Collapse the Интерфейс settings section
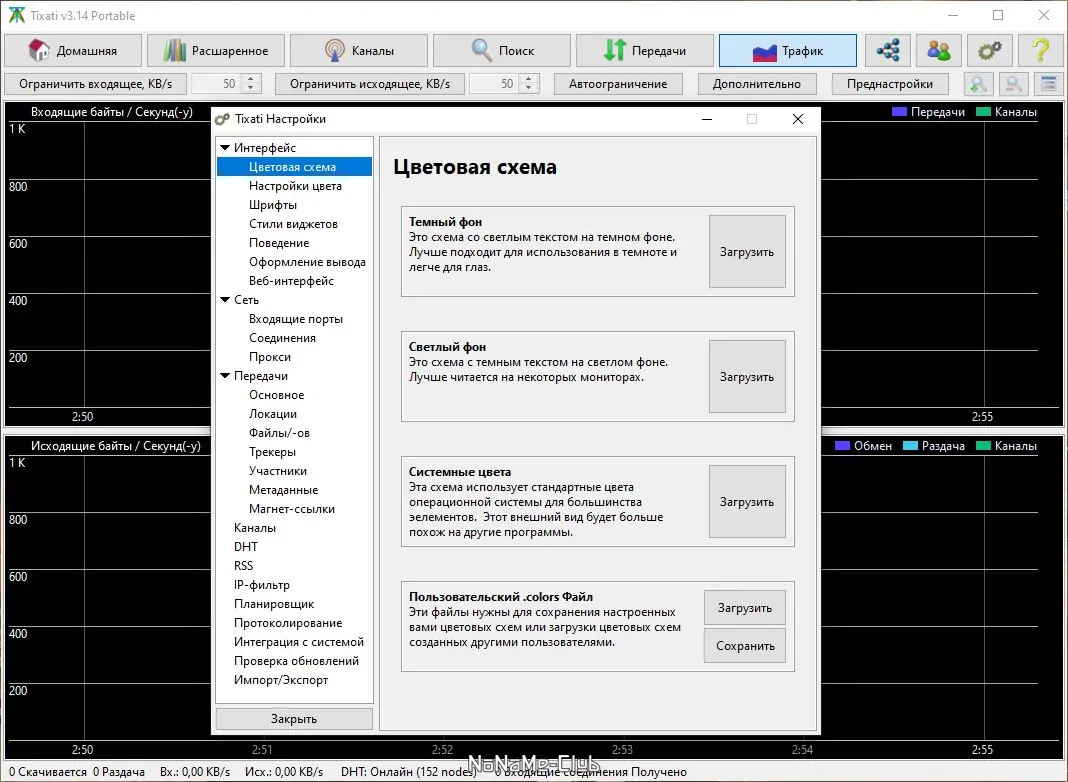Screen dimensions: 1068x782 pos(226,147)
